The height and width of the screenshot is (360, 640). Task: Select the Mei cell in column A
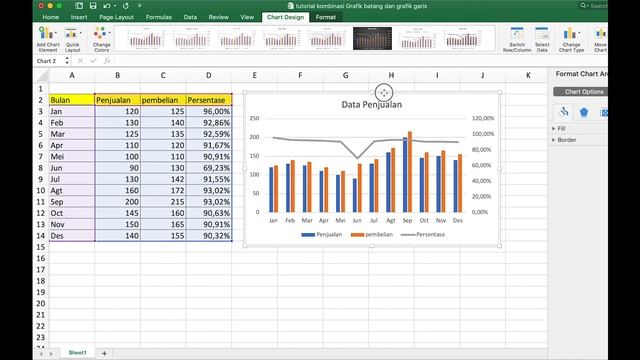click(x=72, y=157)
